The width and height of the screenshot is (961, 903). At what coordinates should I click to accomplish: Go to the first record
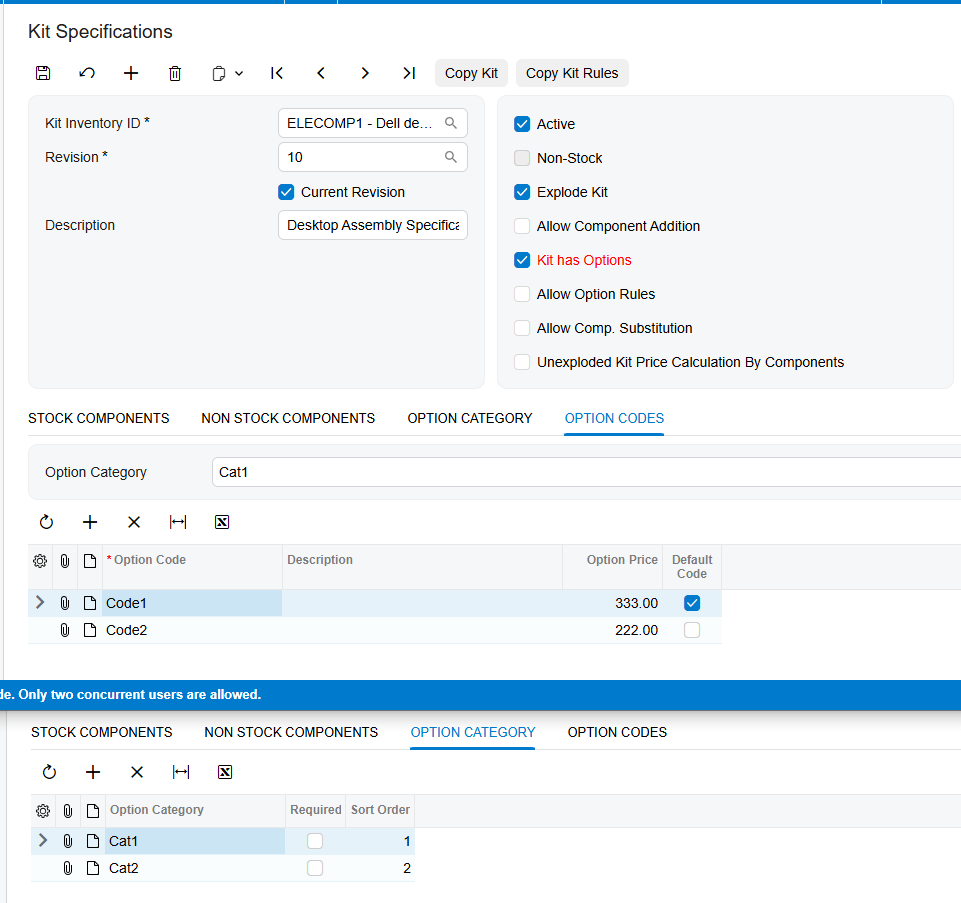pyautogui.click(x=277, y=74)
